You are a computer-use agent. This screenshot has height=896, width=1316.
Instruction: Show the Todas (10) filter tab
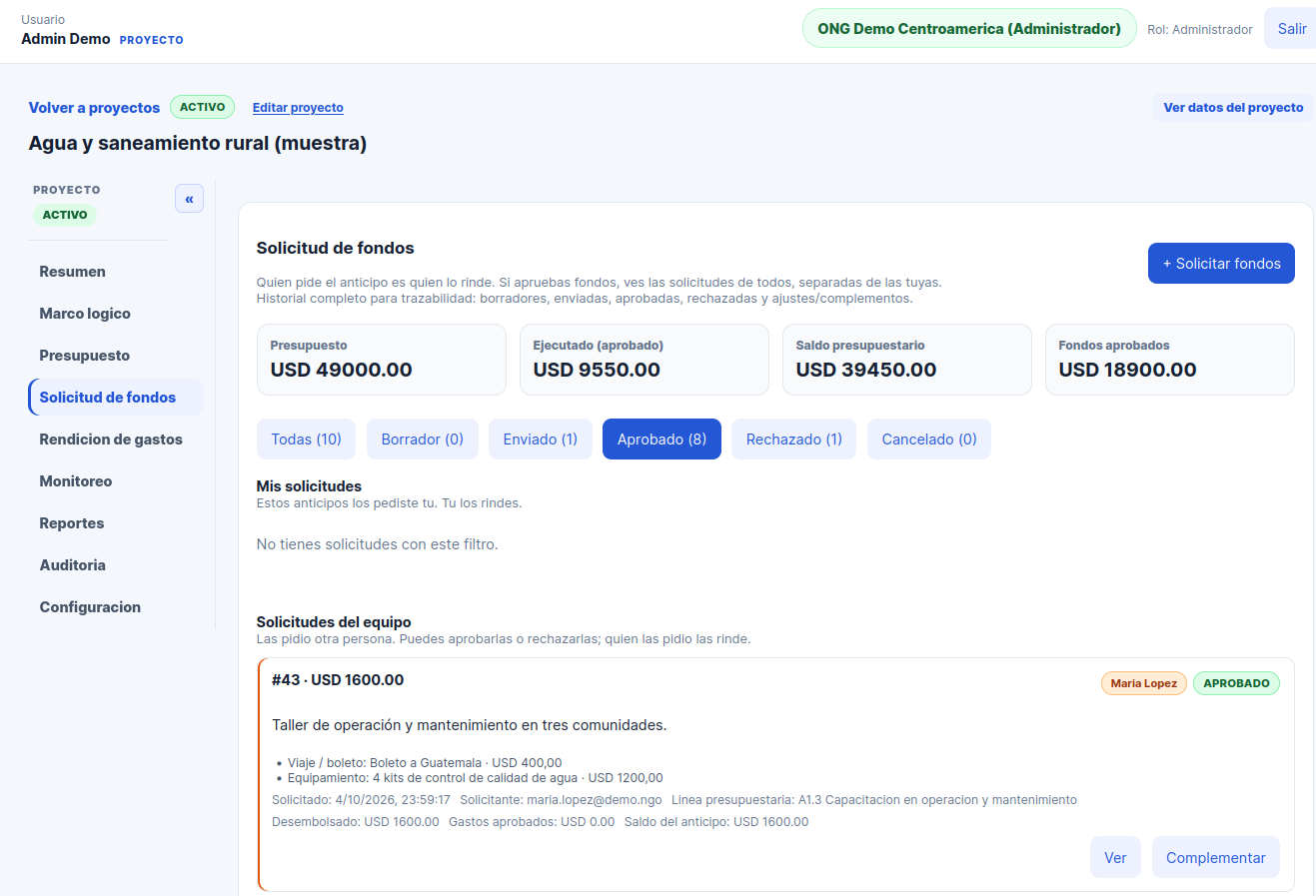point(307,440)
